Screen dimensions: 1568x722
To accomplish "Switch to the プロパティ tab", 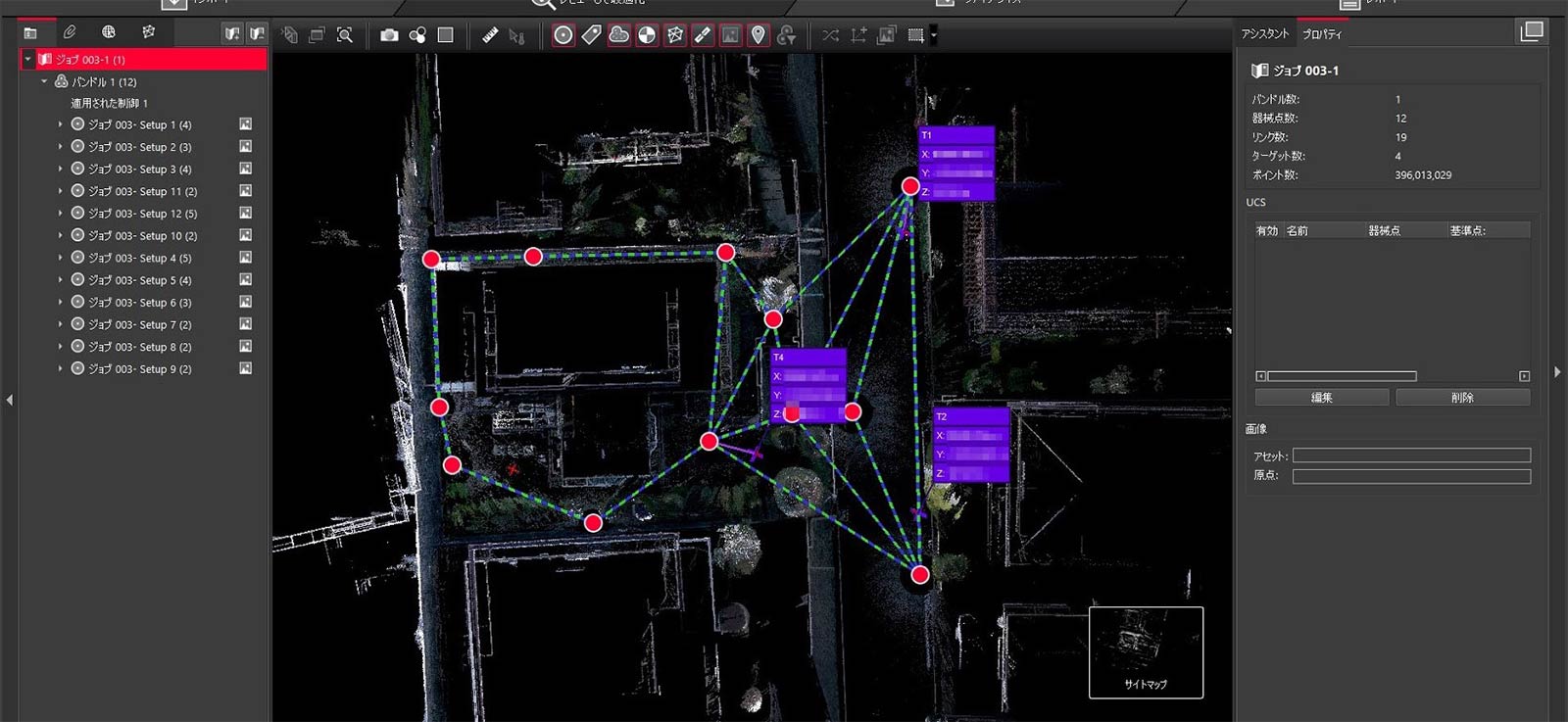I will click(x=1321, y=34).
